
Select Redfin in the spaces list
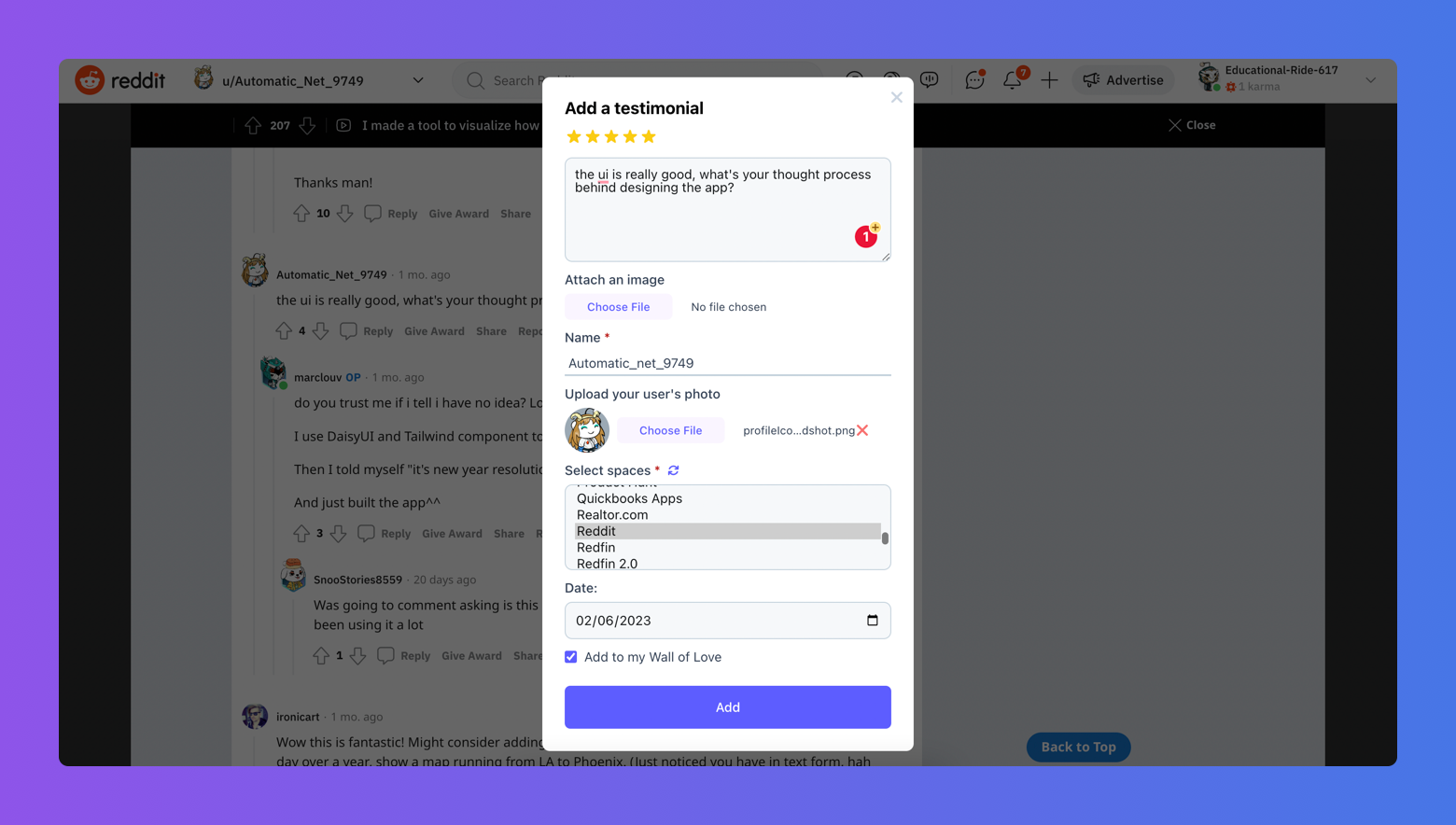pyautogui.click(x=596, y=548)
